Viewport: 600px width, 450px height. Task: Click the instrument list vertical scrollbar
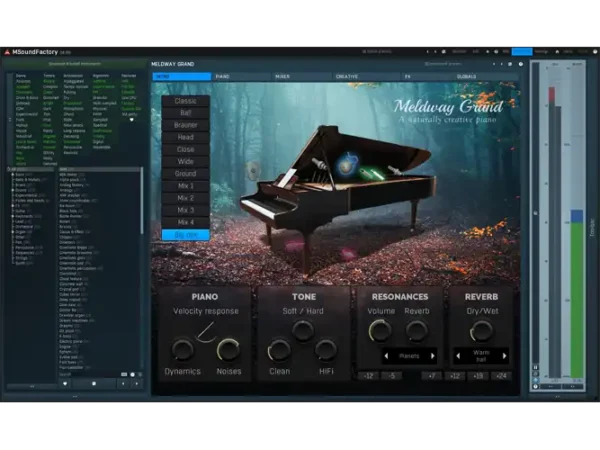point(142,201)
